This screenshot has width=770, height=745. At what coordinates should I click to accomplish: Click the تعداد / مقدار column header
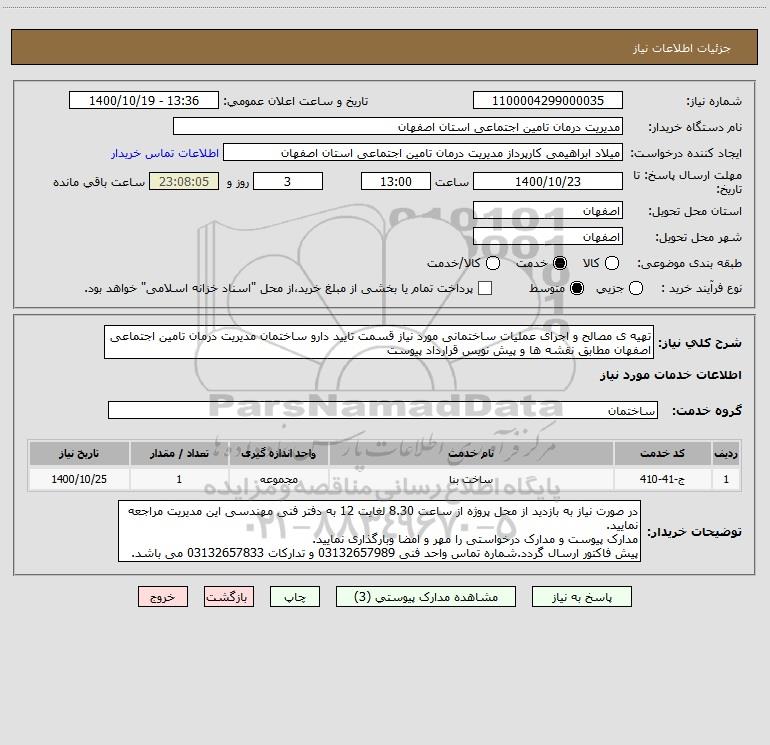[179, 453]
